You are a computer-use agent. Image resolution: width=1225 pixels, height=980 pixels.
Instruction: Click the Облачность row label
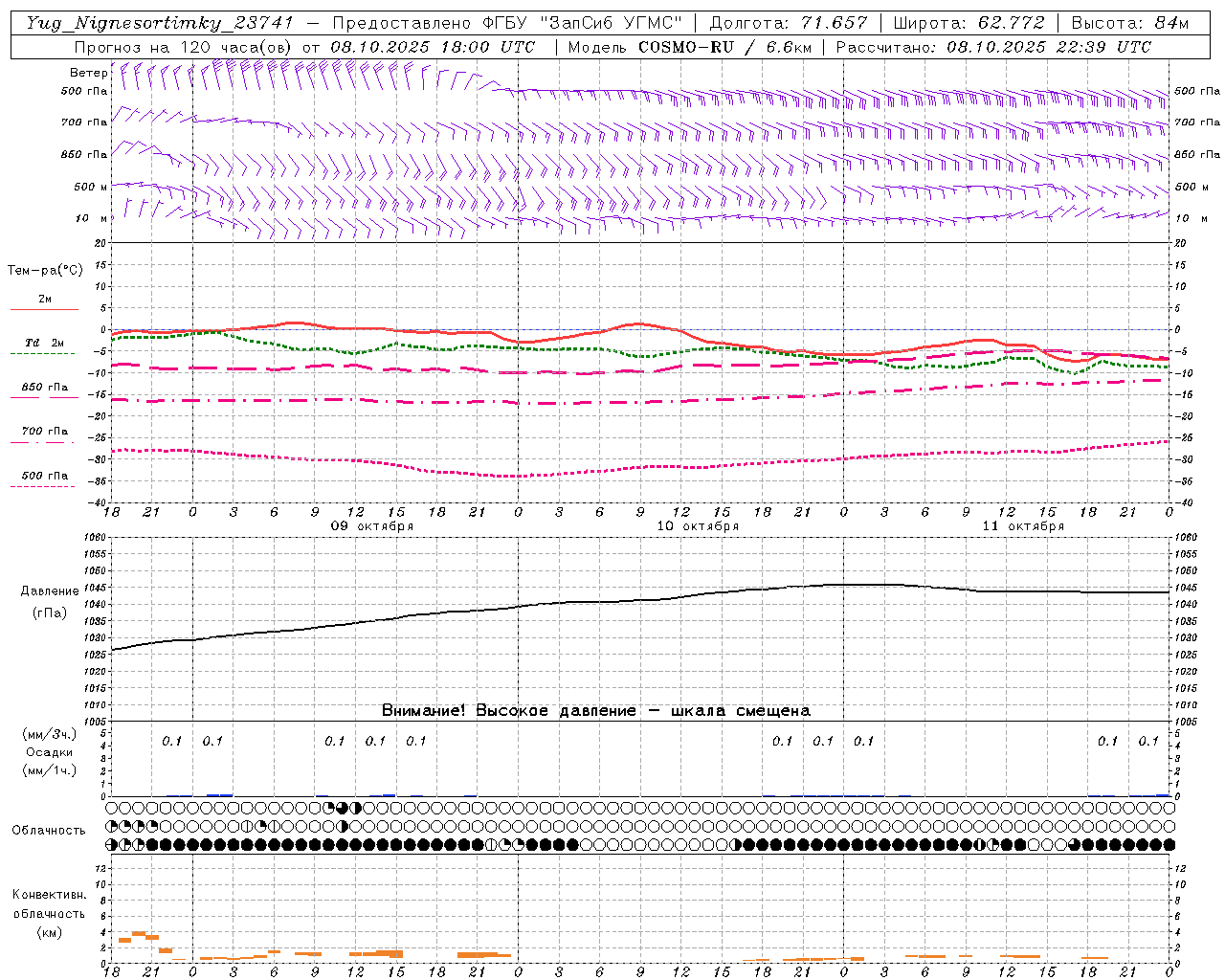(49, 831)
